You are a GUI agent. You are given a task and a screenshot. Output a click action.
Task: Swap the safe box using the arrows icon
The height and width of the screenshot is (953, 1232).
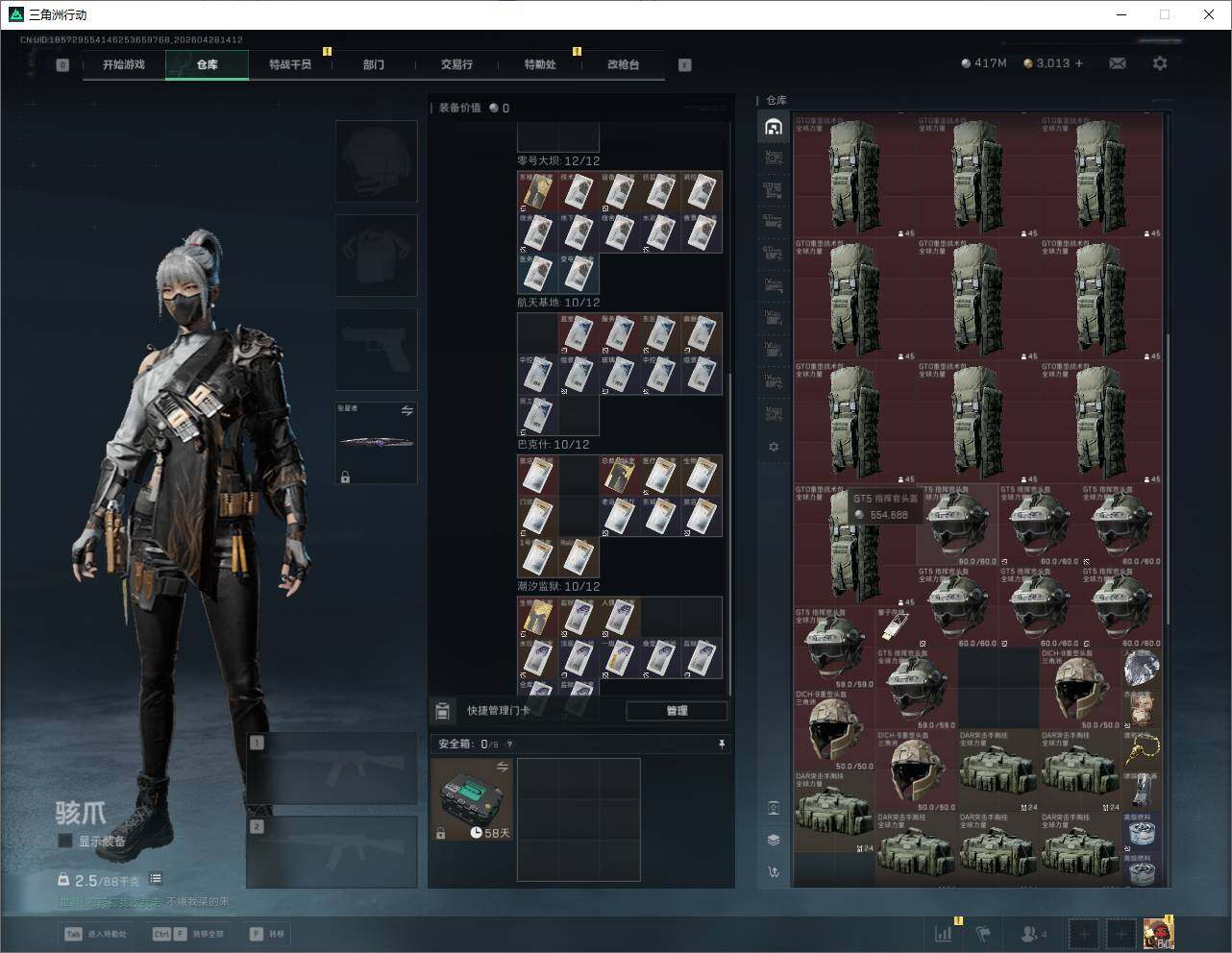click(x=502, y=767)
